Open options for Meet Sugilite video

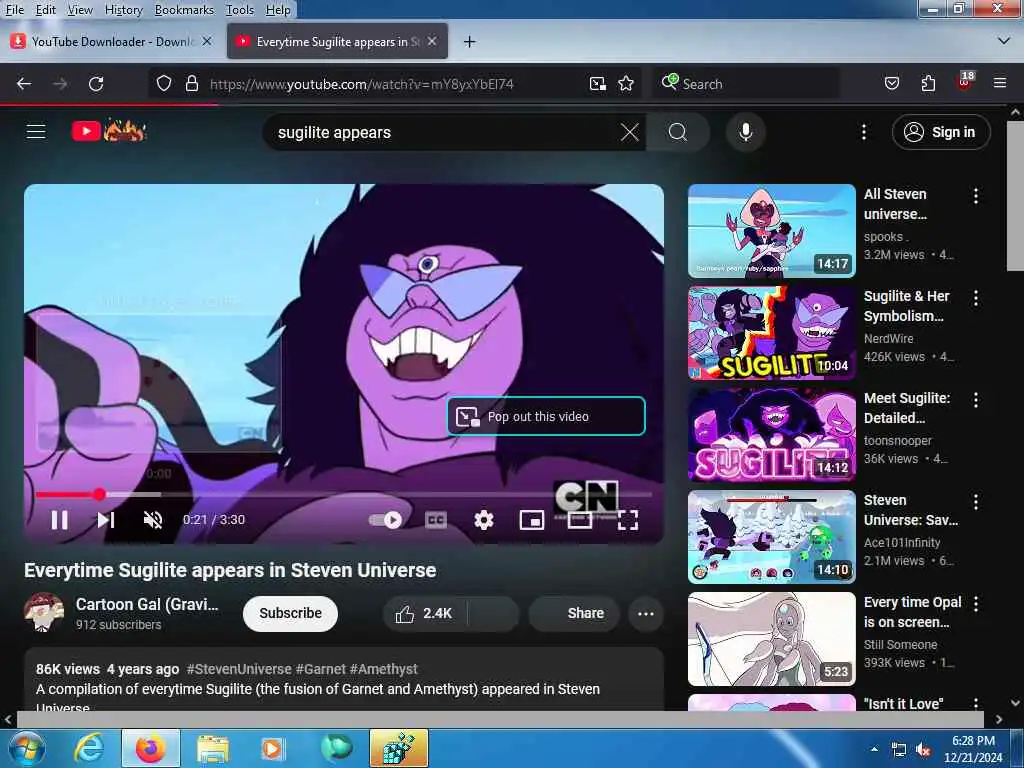pyautogui.click(x=976, y=400)
